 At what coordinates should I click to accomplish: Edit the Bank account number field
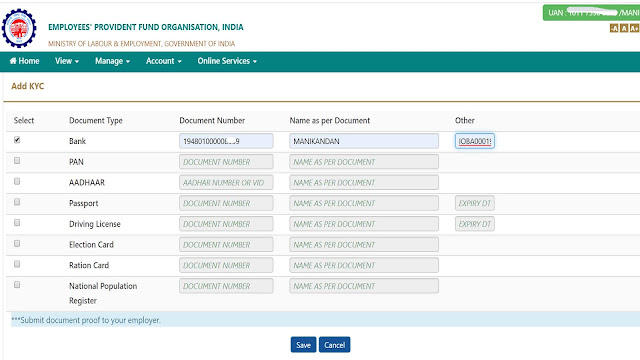pyautogui.click(x=226, y=141)
